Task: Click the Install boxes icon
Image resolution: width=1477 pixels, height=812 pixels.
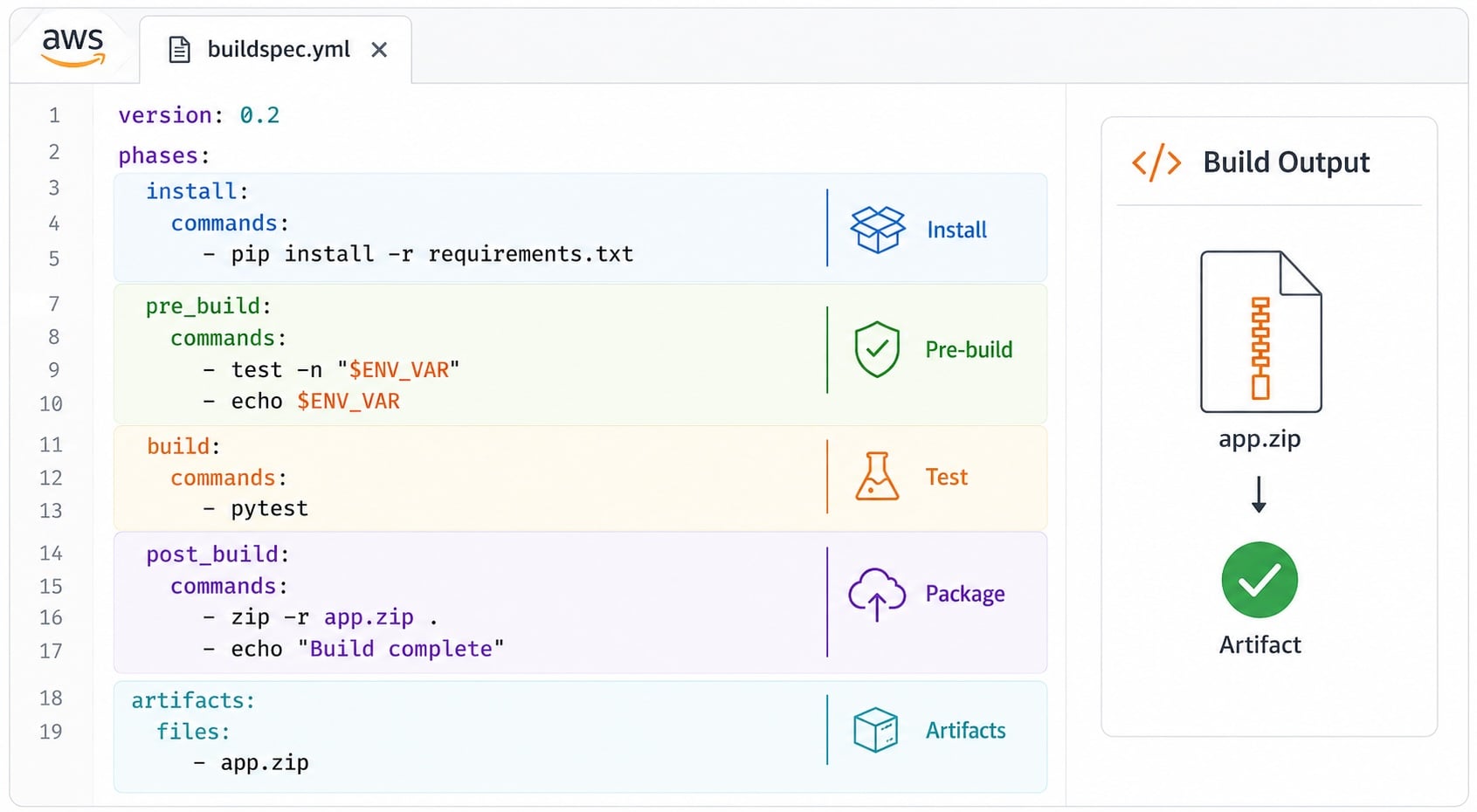Action: (878, 230)
